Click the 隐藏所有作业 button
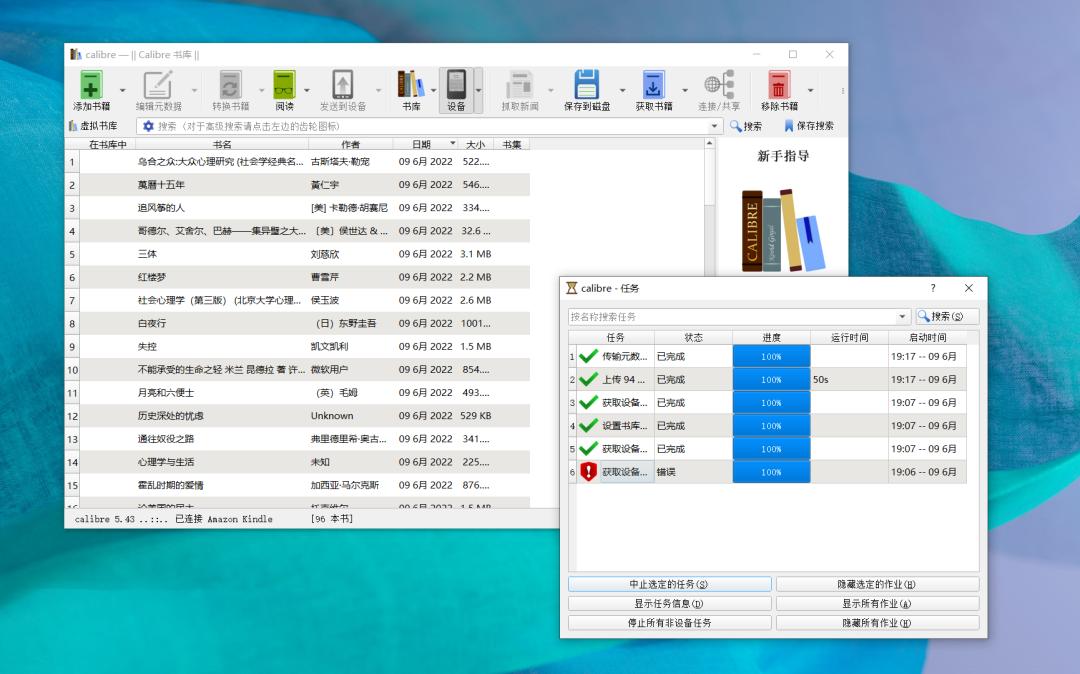1080x674 pixels. pos(877,623)
